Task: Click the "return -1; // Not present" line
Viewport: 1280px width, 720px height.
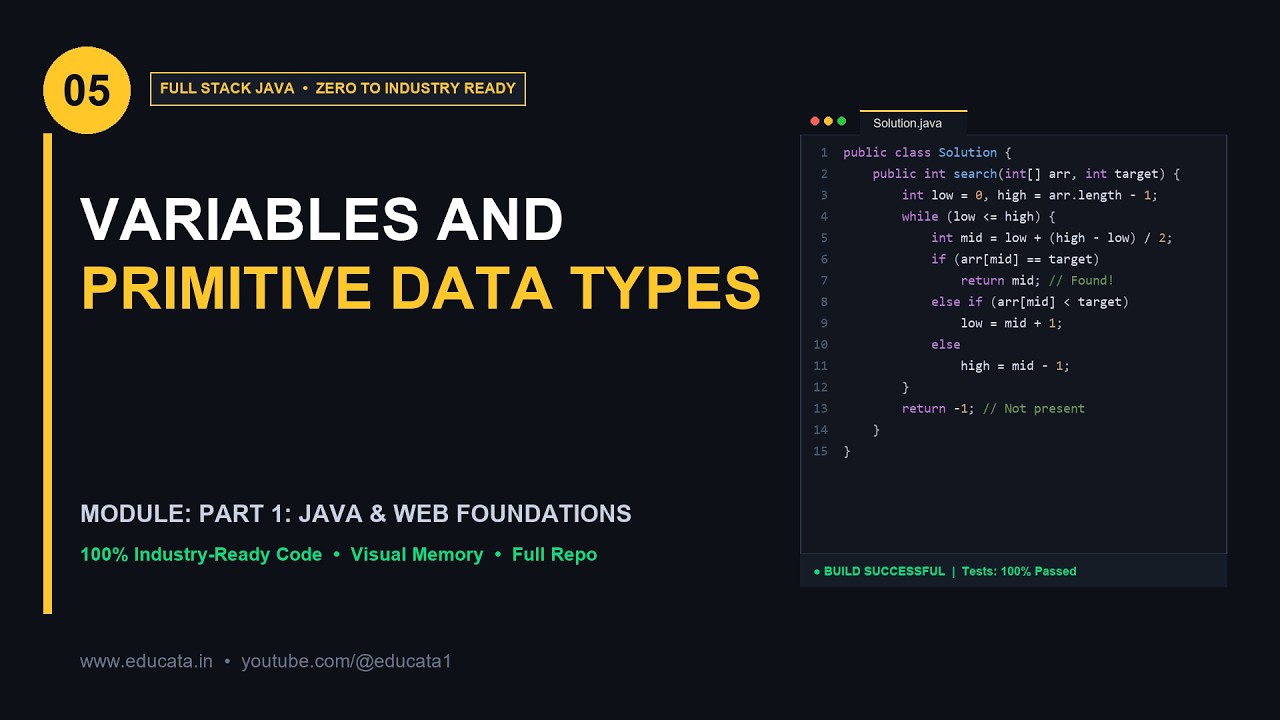Action: click(993, 408)
